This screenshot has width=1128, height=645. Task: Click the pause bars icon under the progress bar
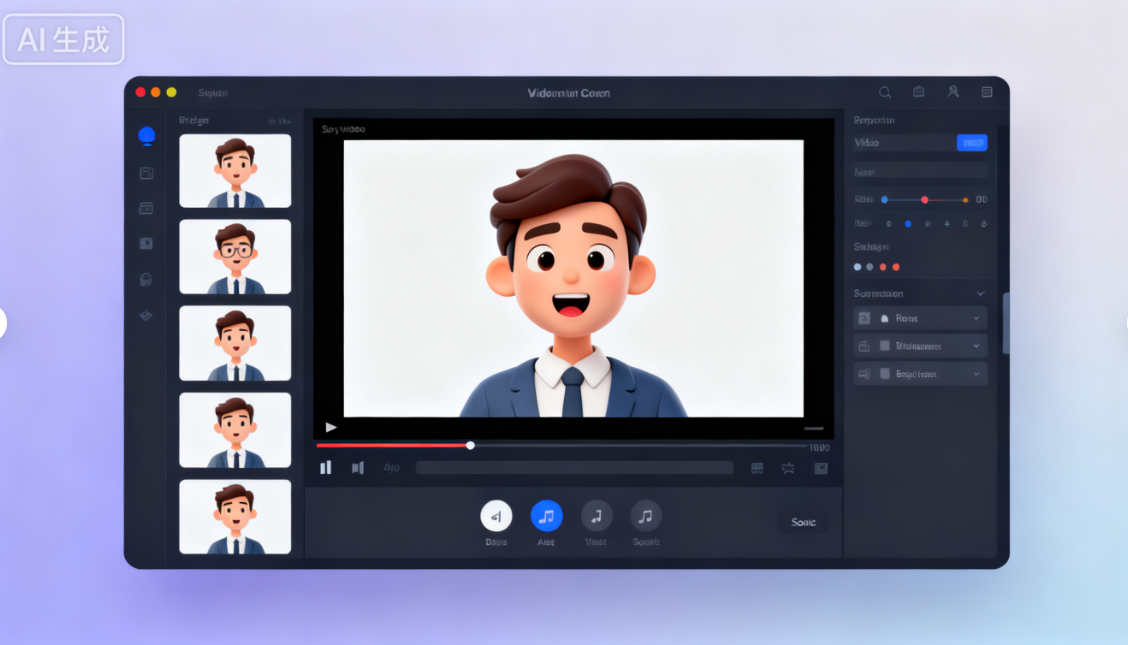[x=325, y=468]
